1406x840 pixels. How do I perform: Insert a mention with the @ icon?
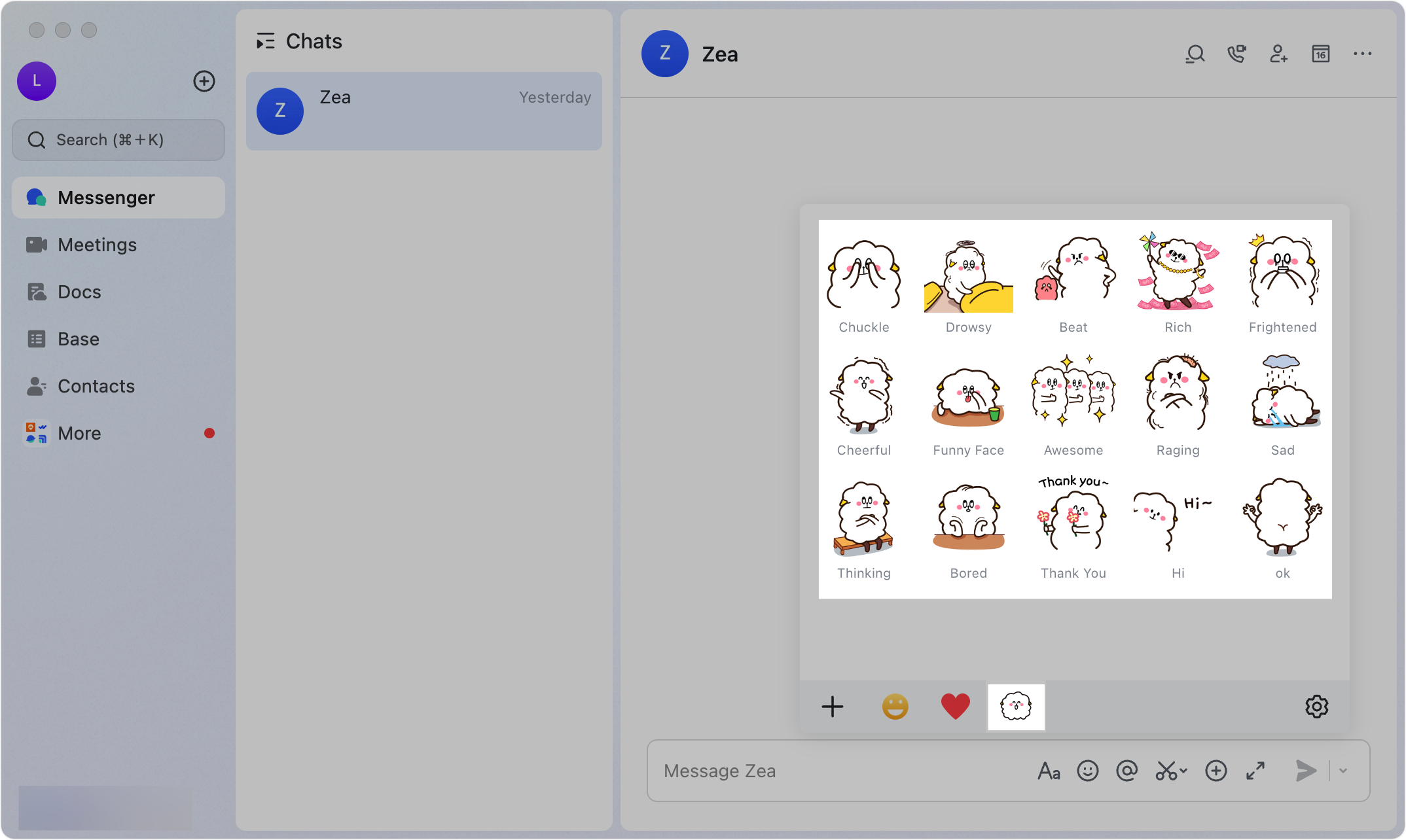tap(1127, 770)
